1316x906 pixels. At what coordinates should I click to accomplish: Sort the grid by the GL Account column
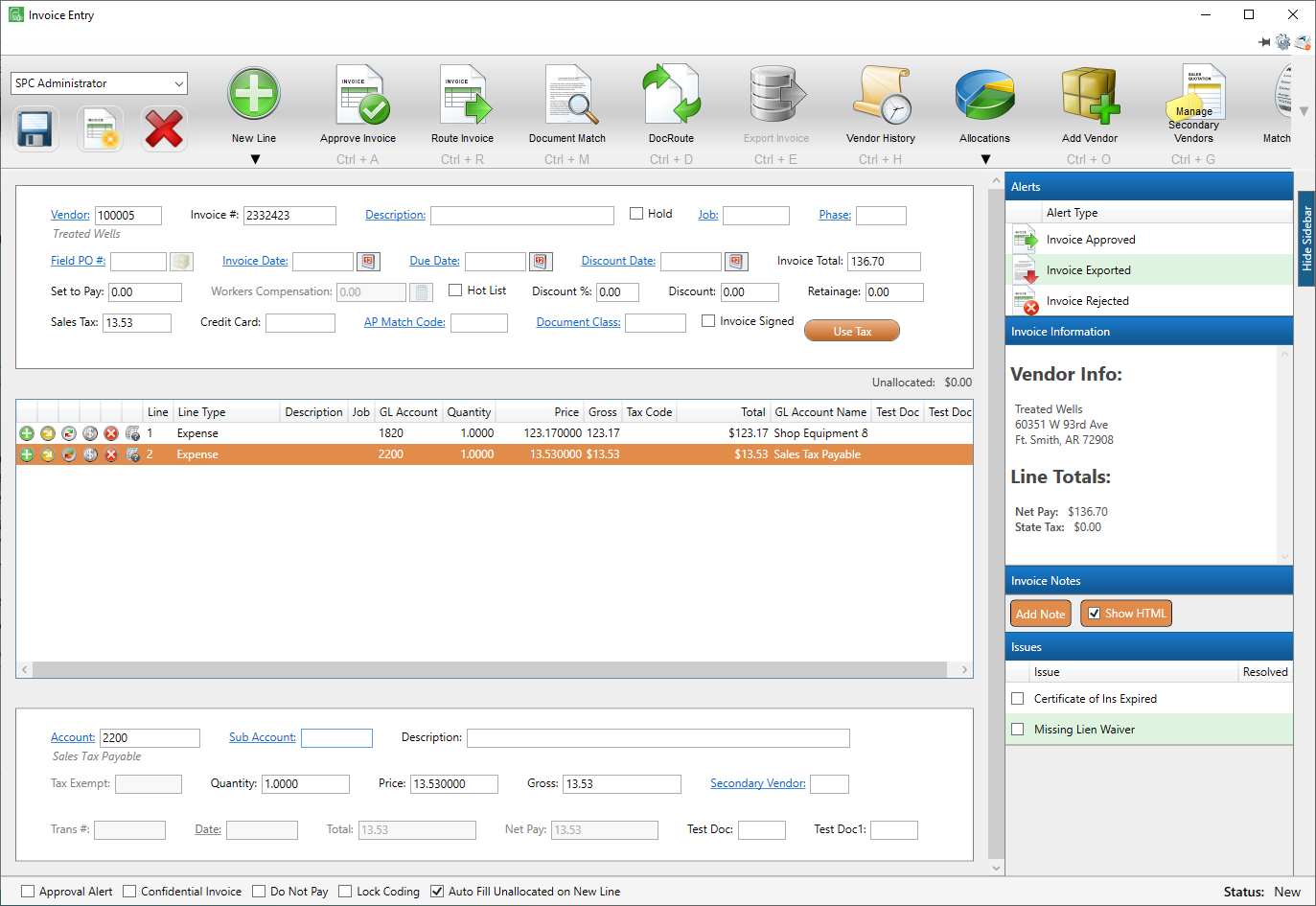pos(408,412)
